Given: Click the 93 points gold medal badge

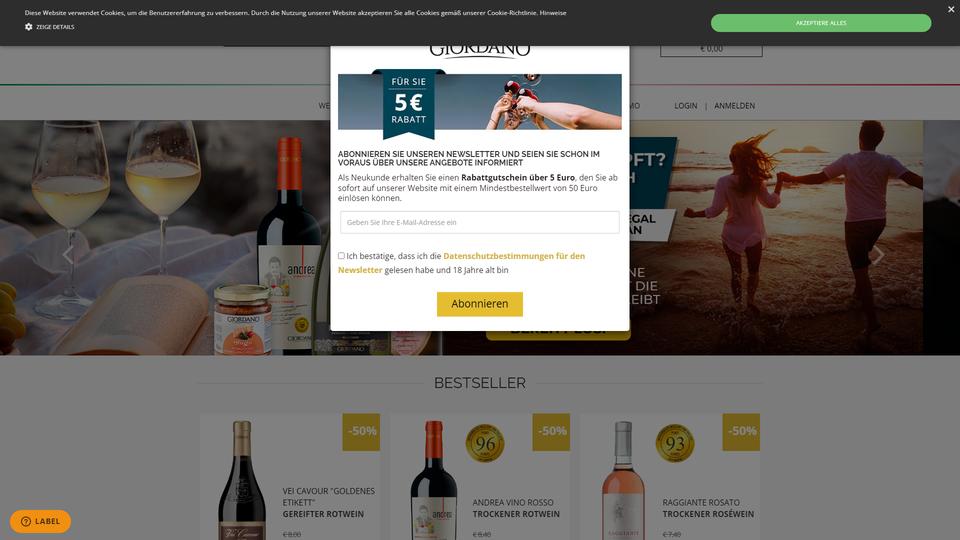Looking at the screenshot, I should [x=675, y=443].
